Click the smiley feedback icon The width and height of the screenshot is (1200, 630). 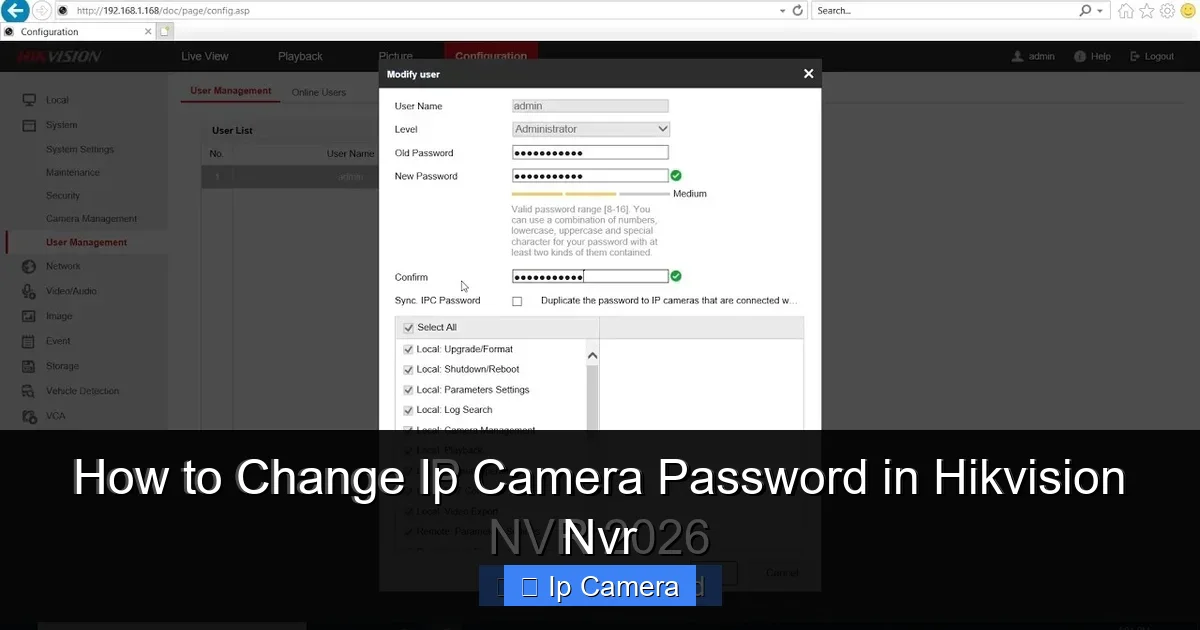pyautogui.click(x=1187, y=11)
